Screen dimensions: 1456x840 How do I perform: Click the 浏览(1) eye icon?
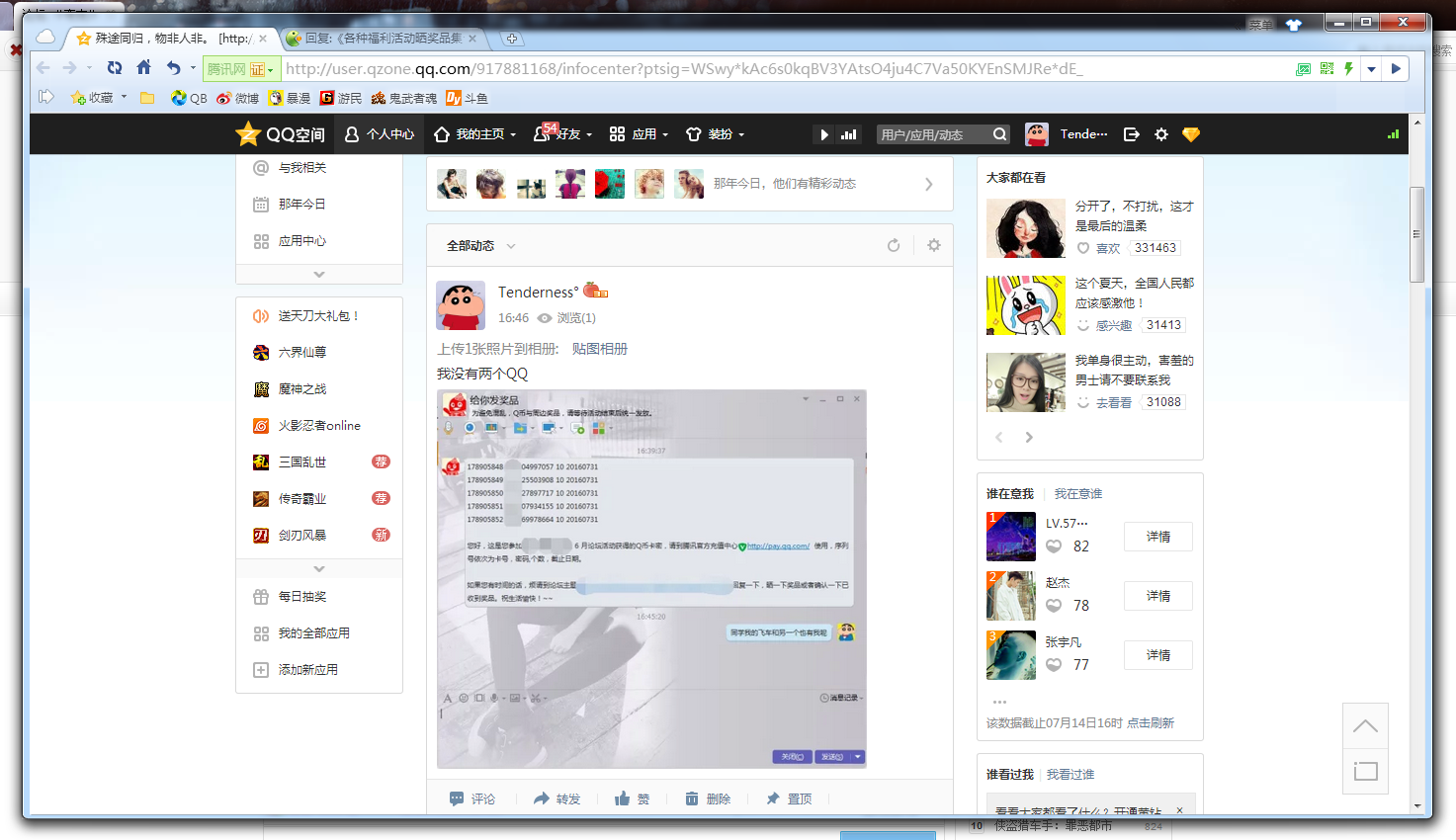pos(545,318)
